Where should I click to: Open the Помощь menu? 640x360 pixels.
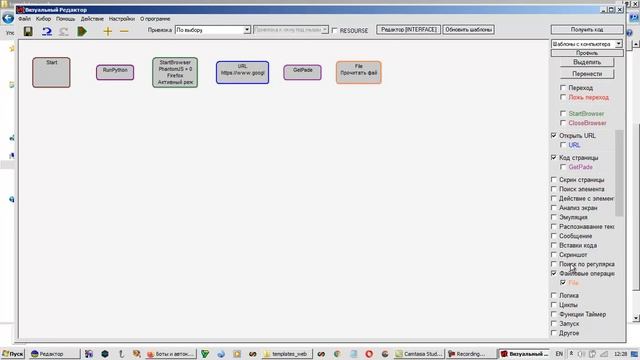point(66,19)
